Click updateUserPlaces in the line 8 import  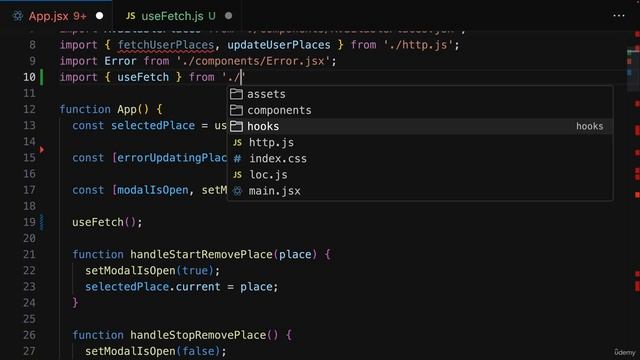[279, 45]
